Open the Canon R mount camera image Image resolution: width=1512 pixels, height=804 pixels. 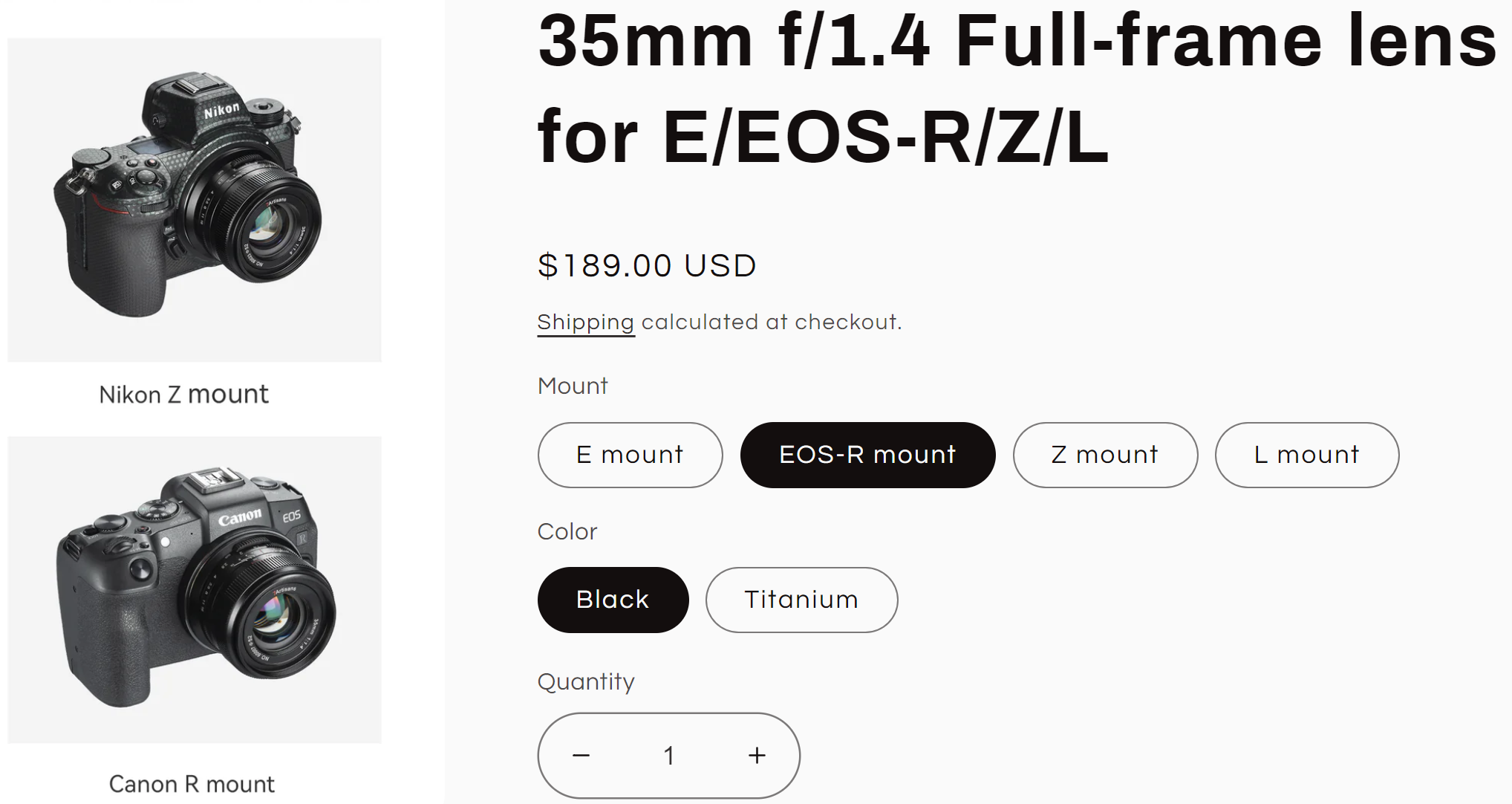pos(195,589)
